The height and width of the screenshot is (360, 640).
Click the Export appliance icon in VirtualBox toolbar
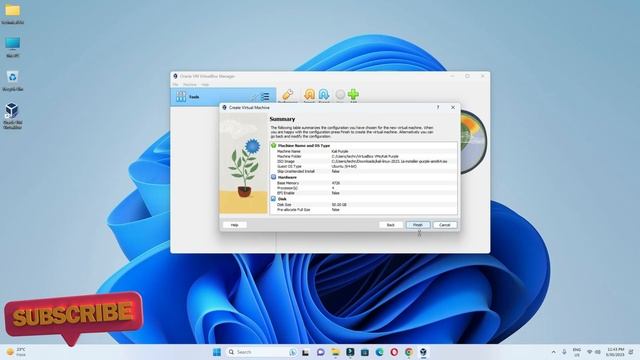324,95
